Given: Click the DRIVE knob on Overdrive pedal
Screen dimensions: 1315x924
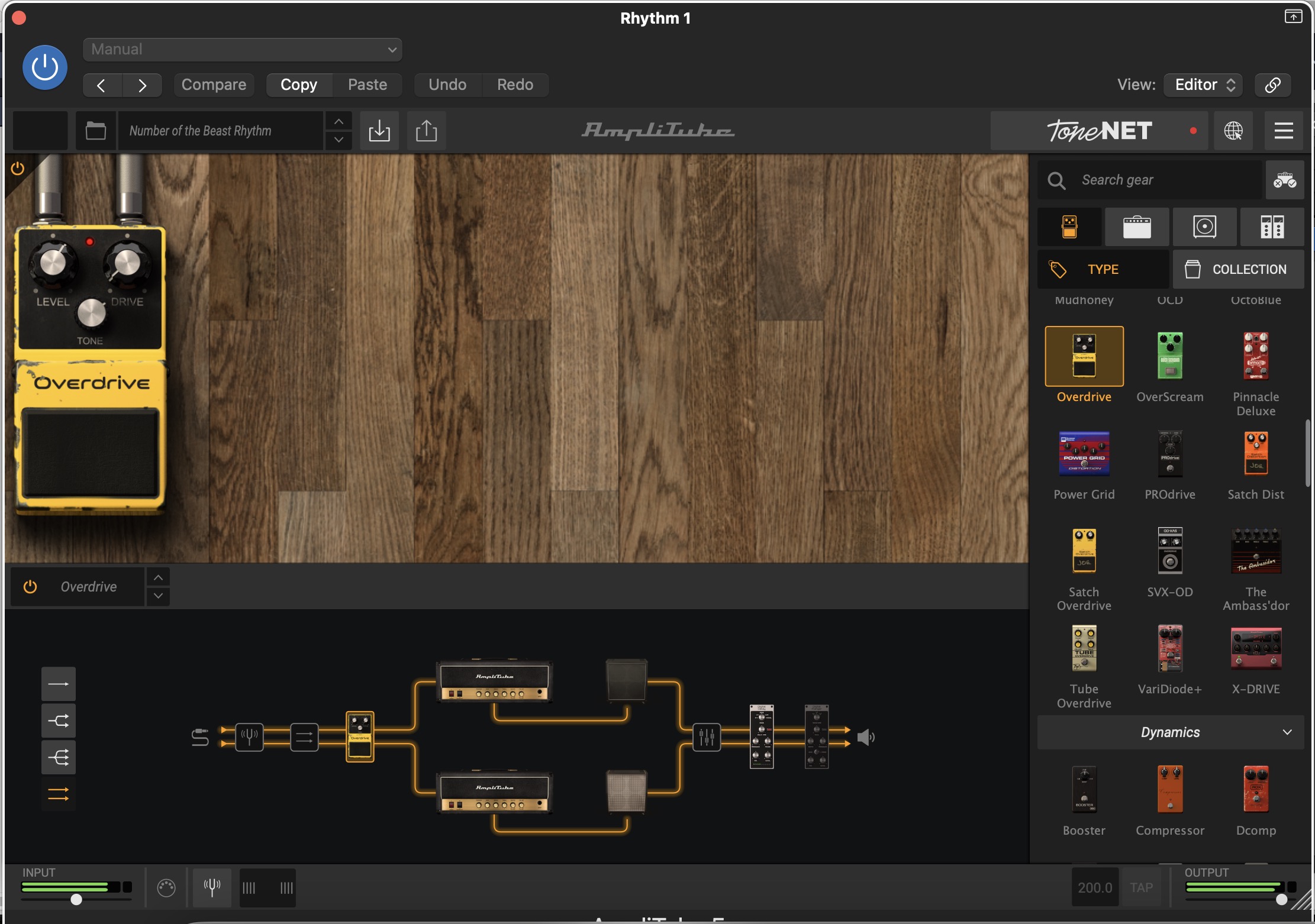Looking at the screenshot, I should pyautogui.click(x=127, y=261).
